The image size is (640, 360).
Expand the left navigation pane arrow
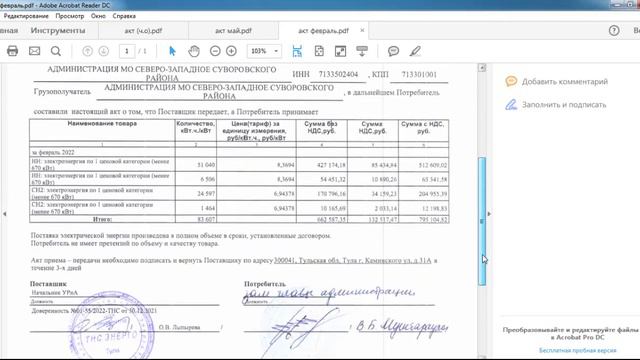[x=4, y=213]
